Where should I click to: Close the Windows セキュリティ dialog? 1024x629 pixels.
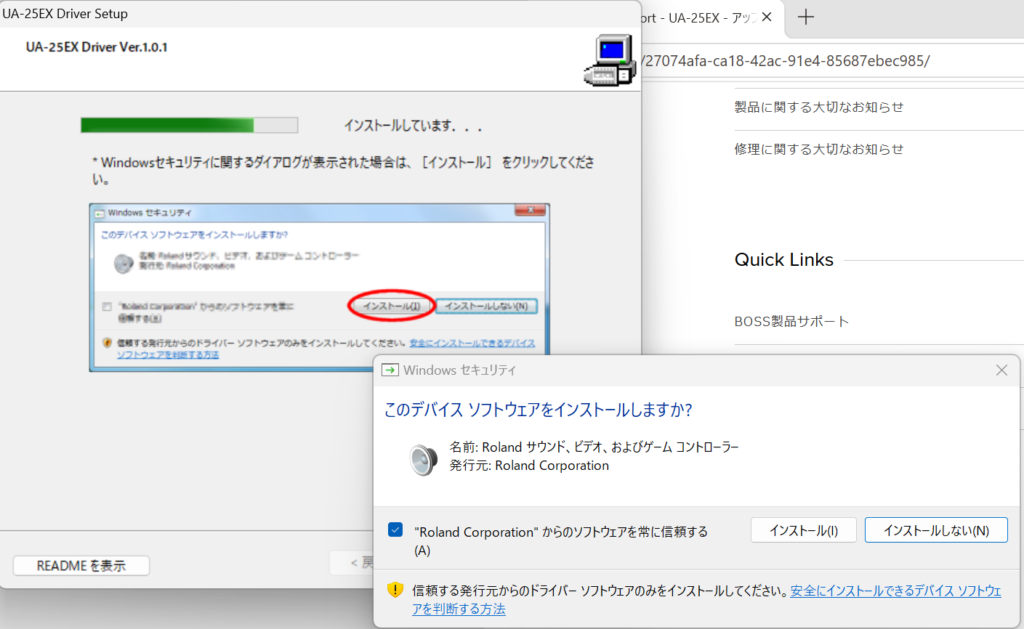point(1002,370)
